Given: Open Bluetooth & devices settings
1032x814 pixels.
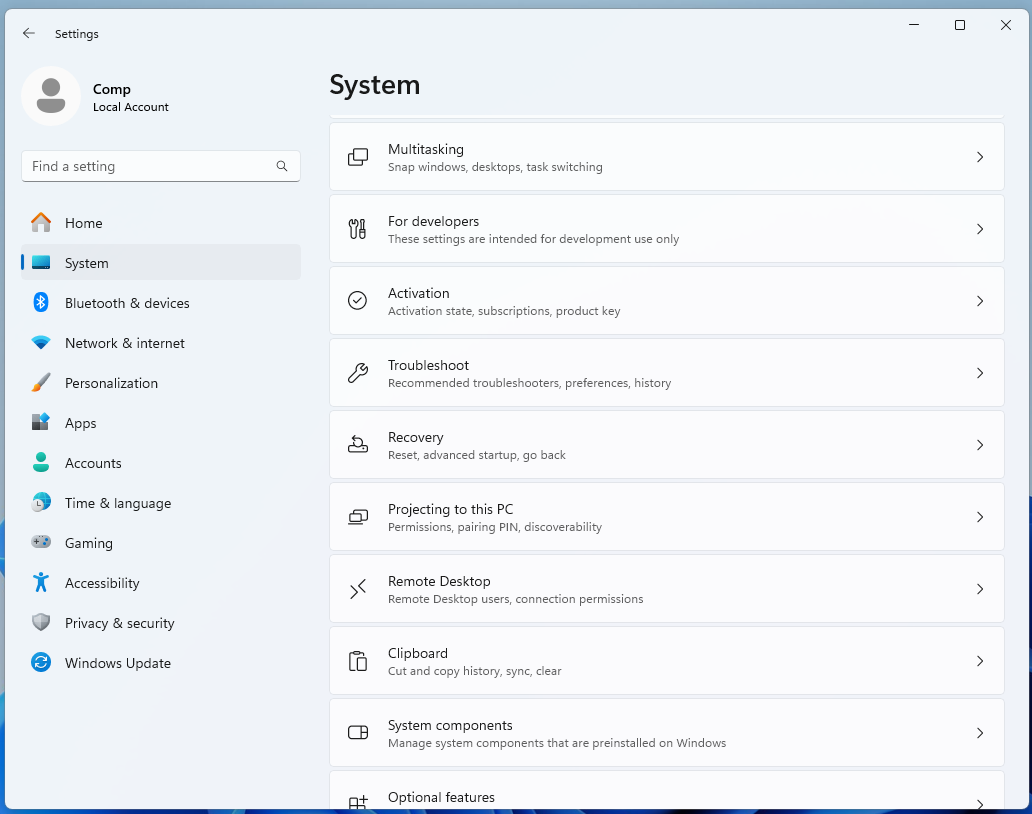Looking at the screenshot, I should 161,303.
